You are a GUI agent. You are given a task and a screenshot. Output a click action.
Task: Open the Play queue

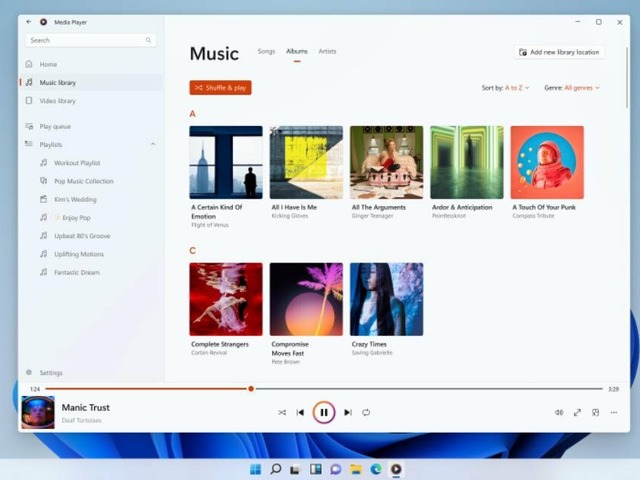pos(54,127)
